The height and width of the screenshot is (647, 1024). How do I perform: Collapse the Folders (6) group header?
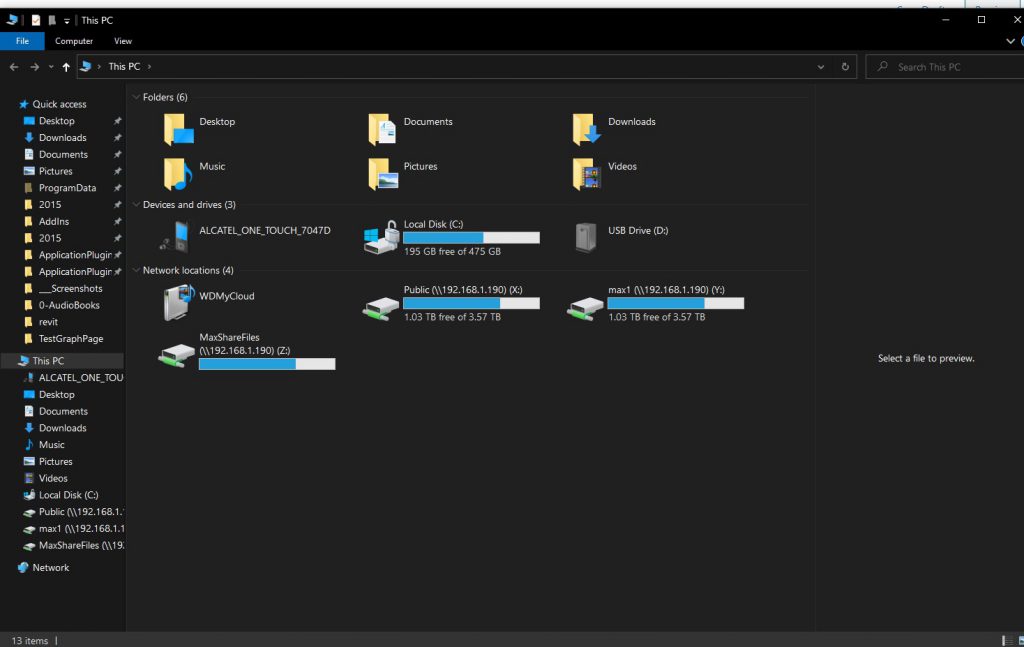(136, 97)
